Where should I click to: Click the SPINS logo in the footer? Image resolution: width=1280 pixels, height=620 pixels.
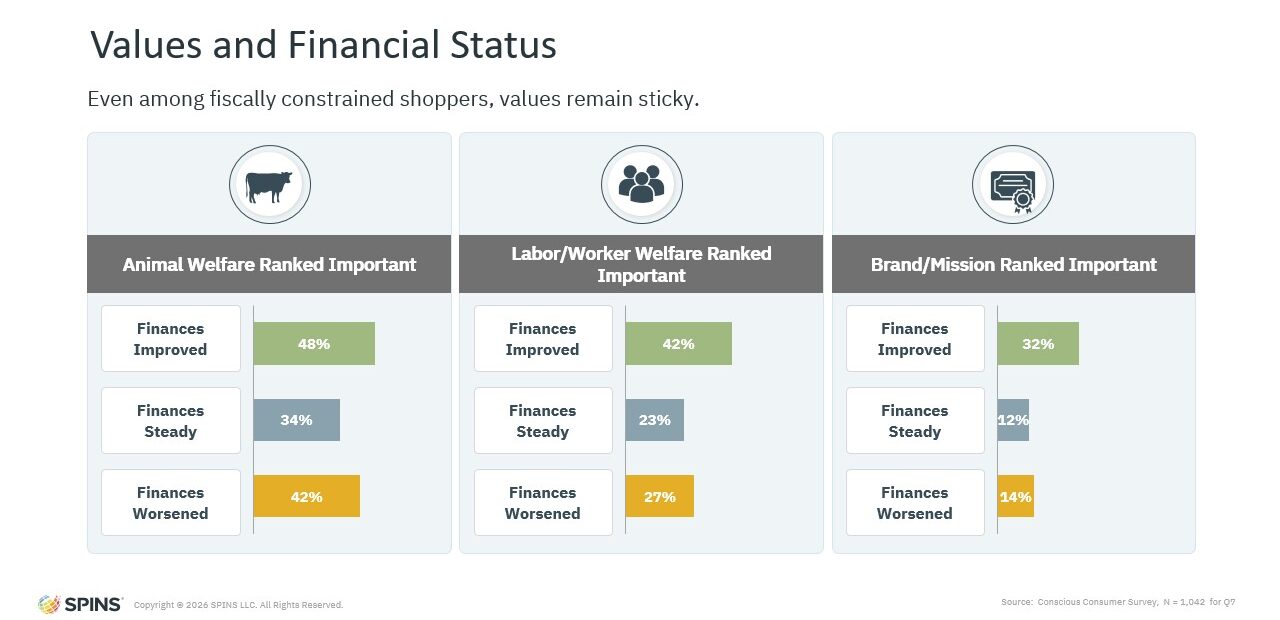[x=81, y=604]
